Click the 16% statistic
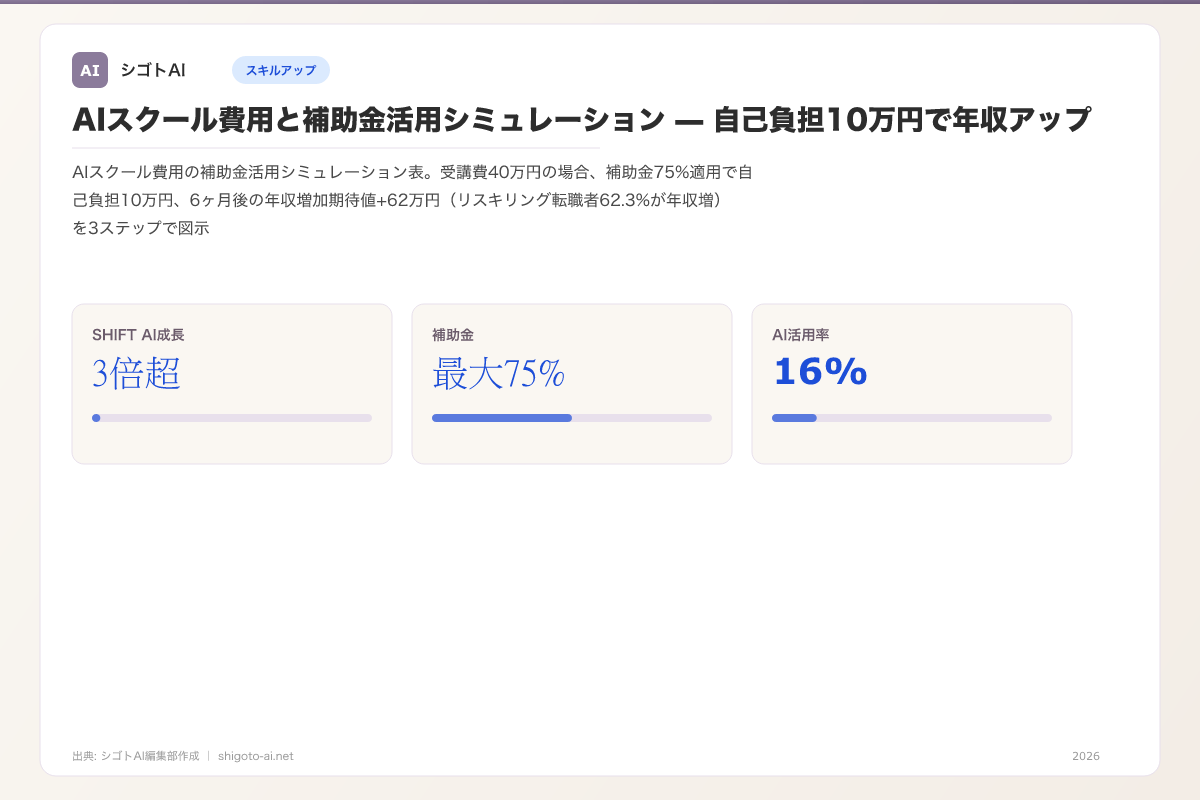The width and height of the screenshot is (1200, 800). [x=819, y=371]
